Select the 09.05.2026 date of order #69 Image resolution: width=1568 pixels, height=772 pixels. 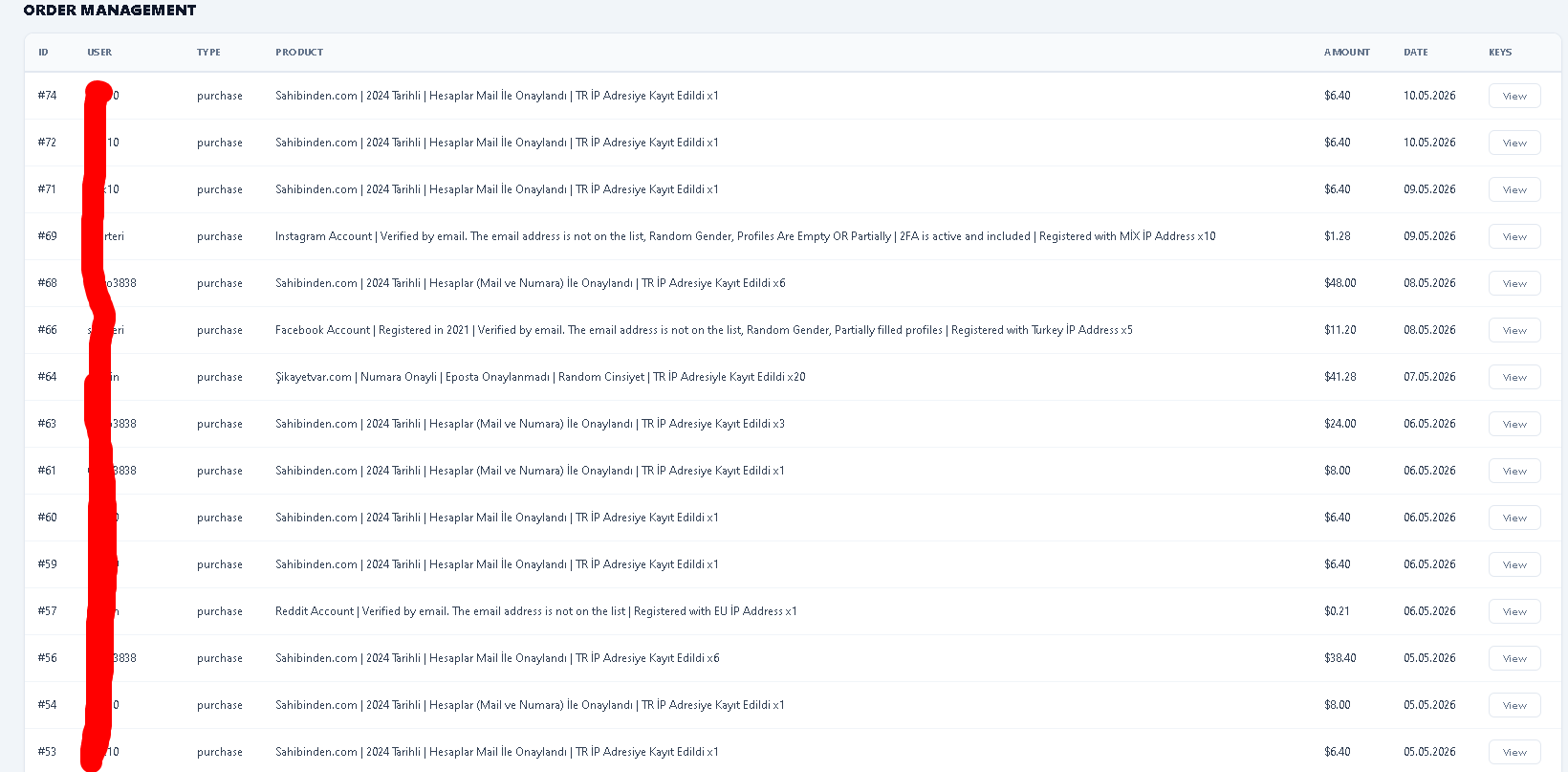(x=1429, y=236)
